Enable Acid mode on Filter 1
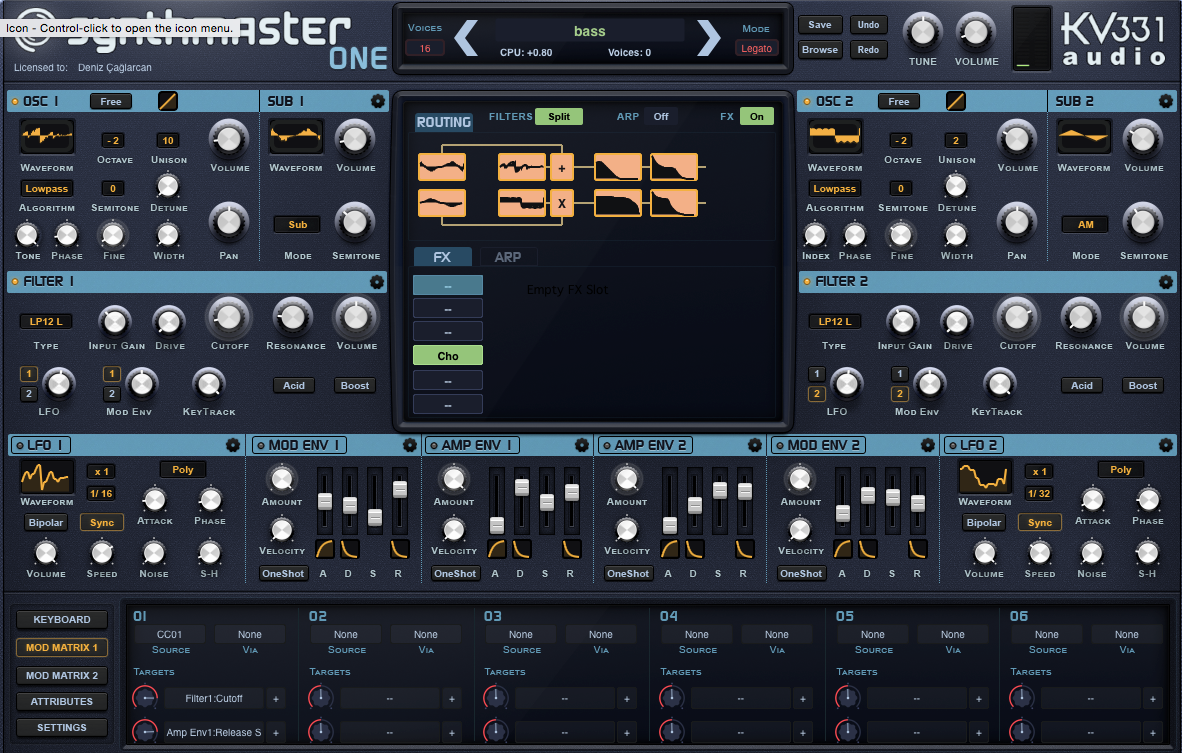Screen dimensions: 1182x753 (294, 385)
